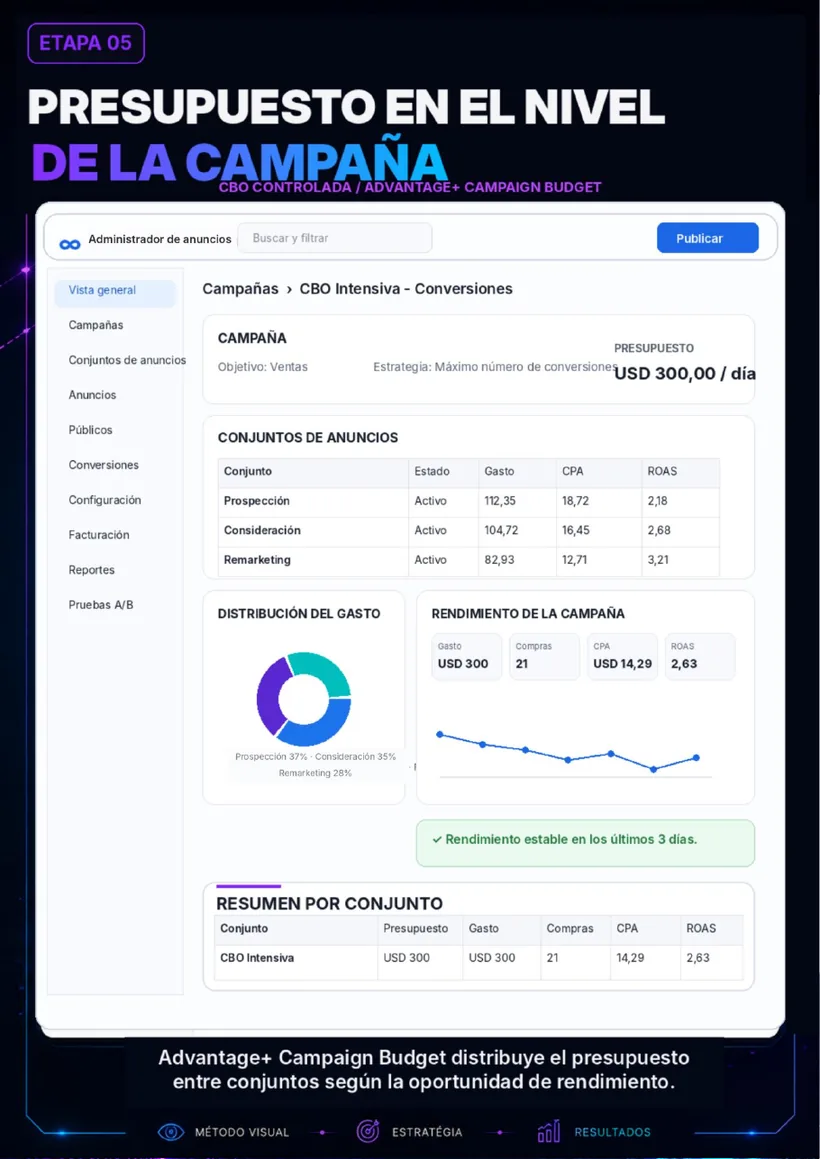Open the Públicos sidebar section
820x1159 pixels.
point(90,429)
